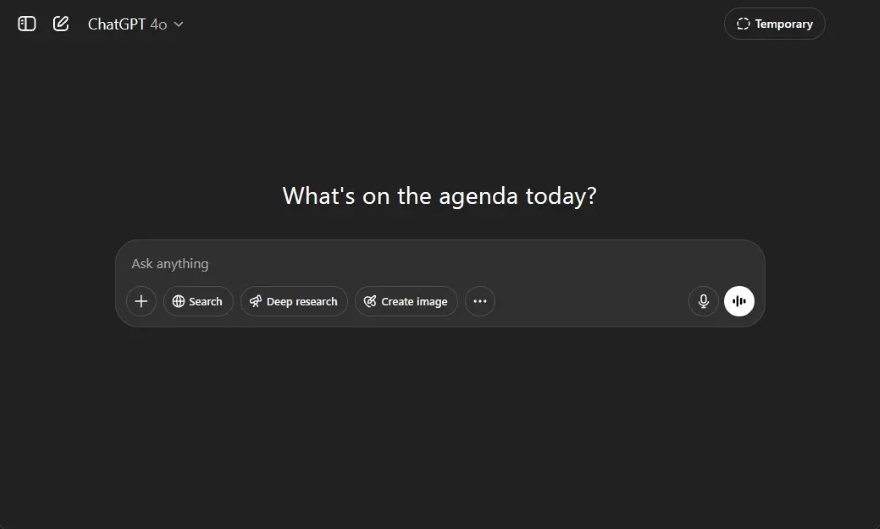Open the plus attachment menu
Screen dimensions: 880x529
141,301
